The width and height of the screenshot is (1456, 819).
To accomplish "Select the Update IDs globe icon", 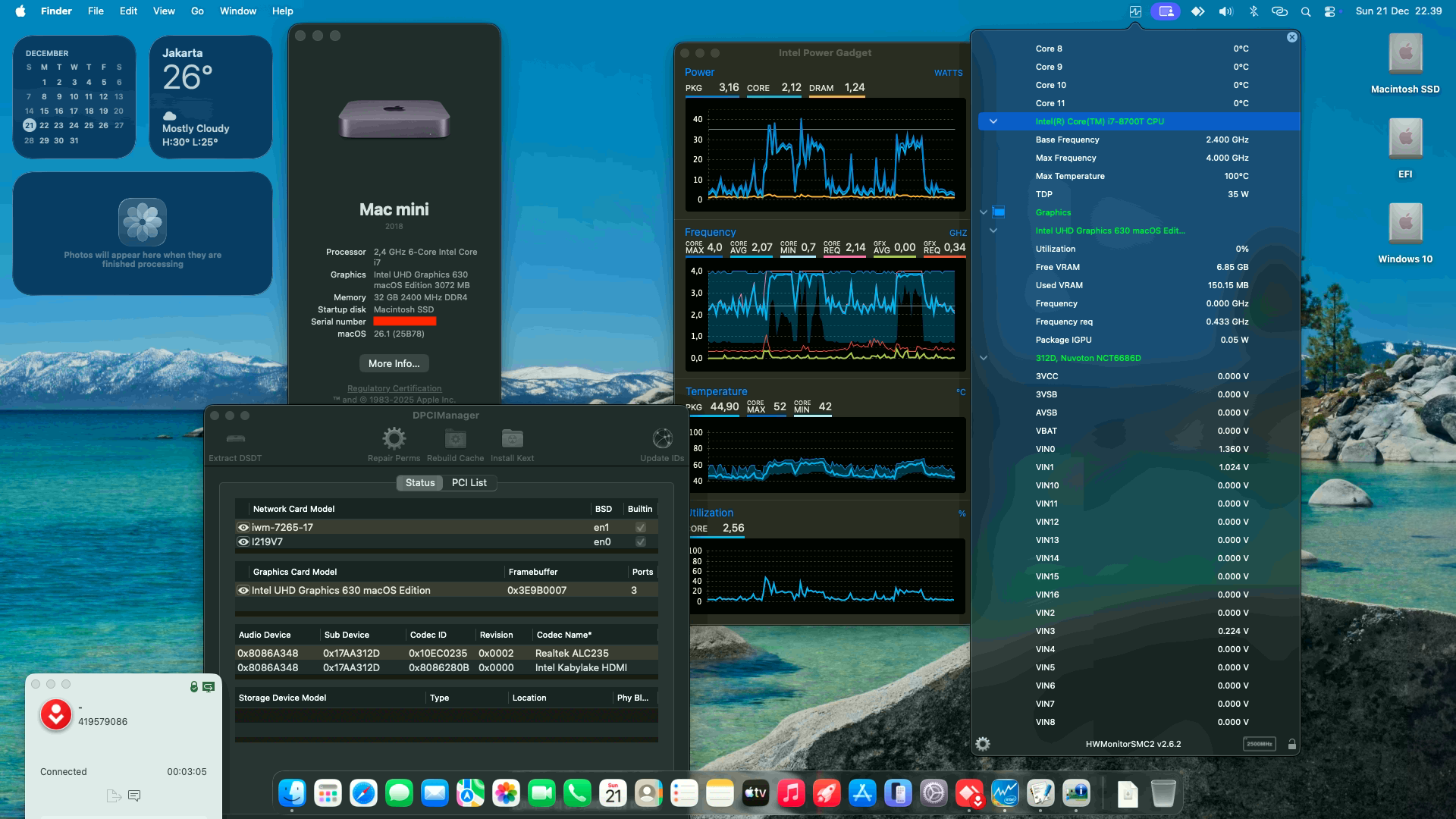I will pyautogui.click(x=661, y=438).
